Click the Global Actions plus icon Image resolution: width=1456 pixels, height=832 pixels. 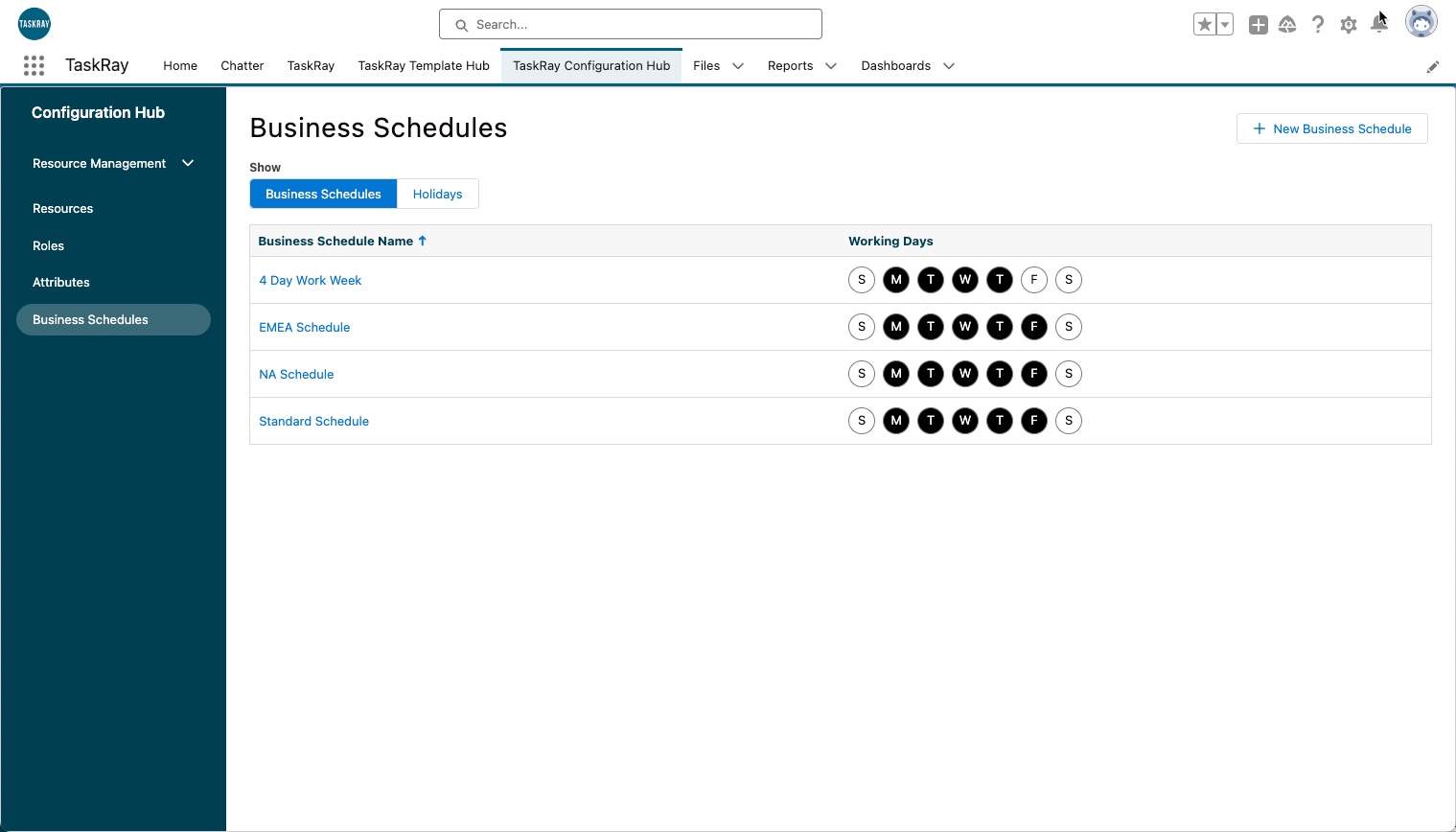(1259, 25)
